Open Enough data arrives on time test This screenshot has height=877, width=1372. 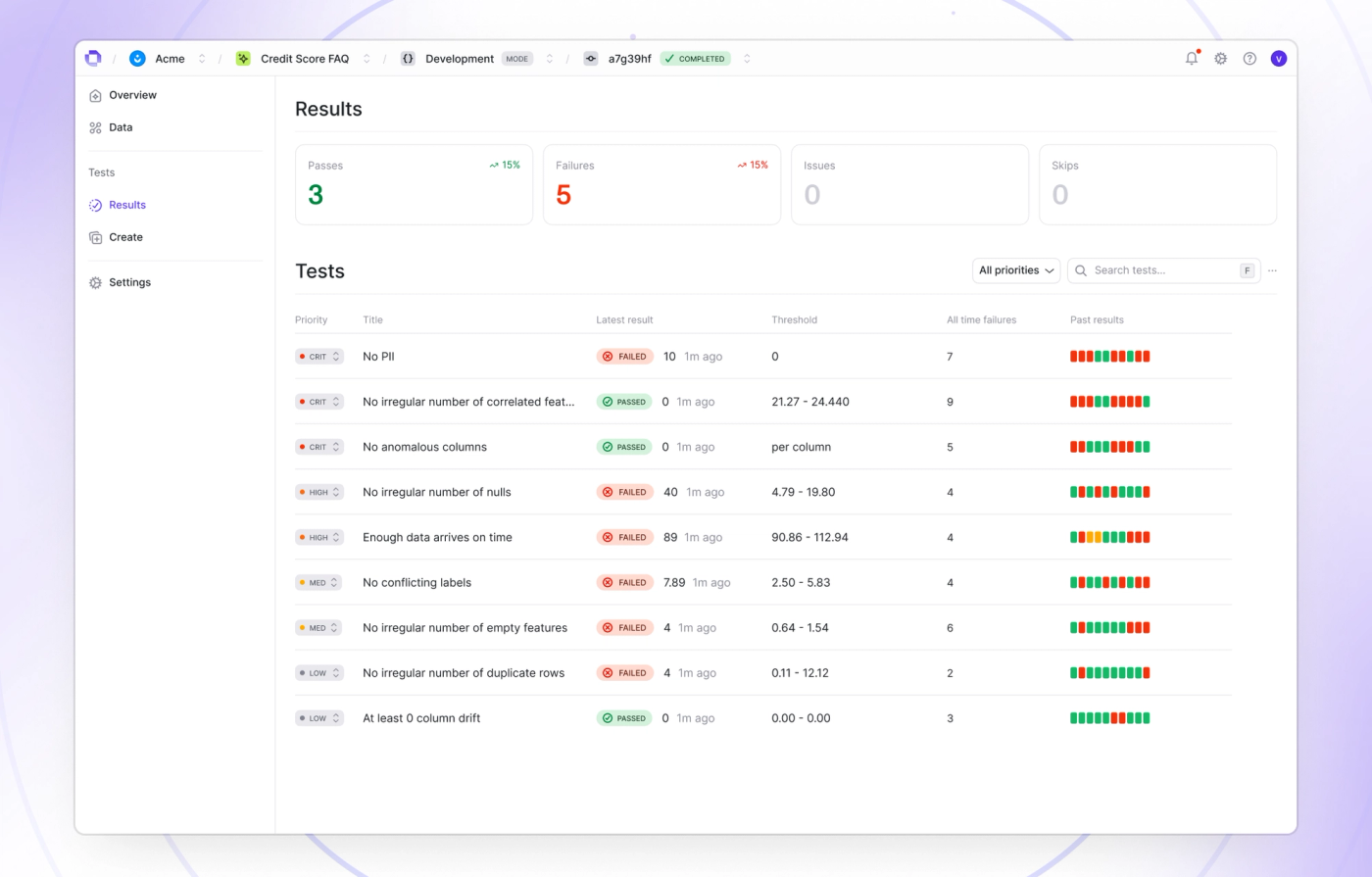point(437,537)
